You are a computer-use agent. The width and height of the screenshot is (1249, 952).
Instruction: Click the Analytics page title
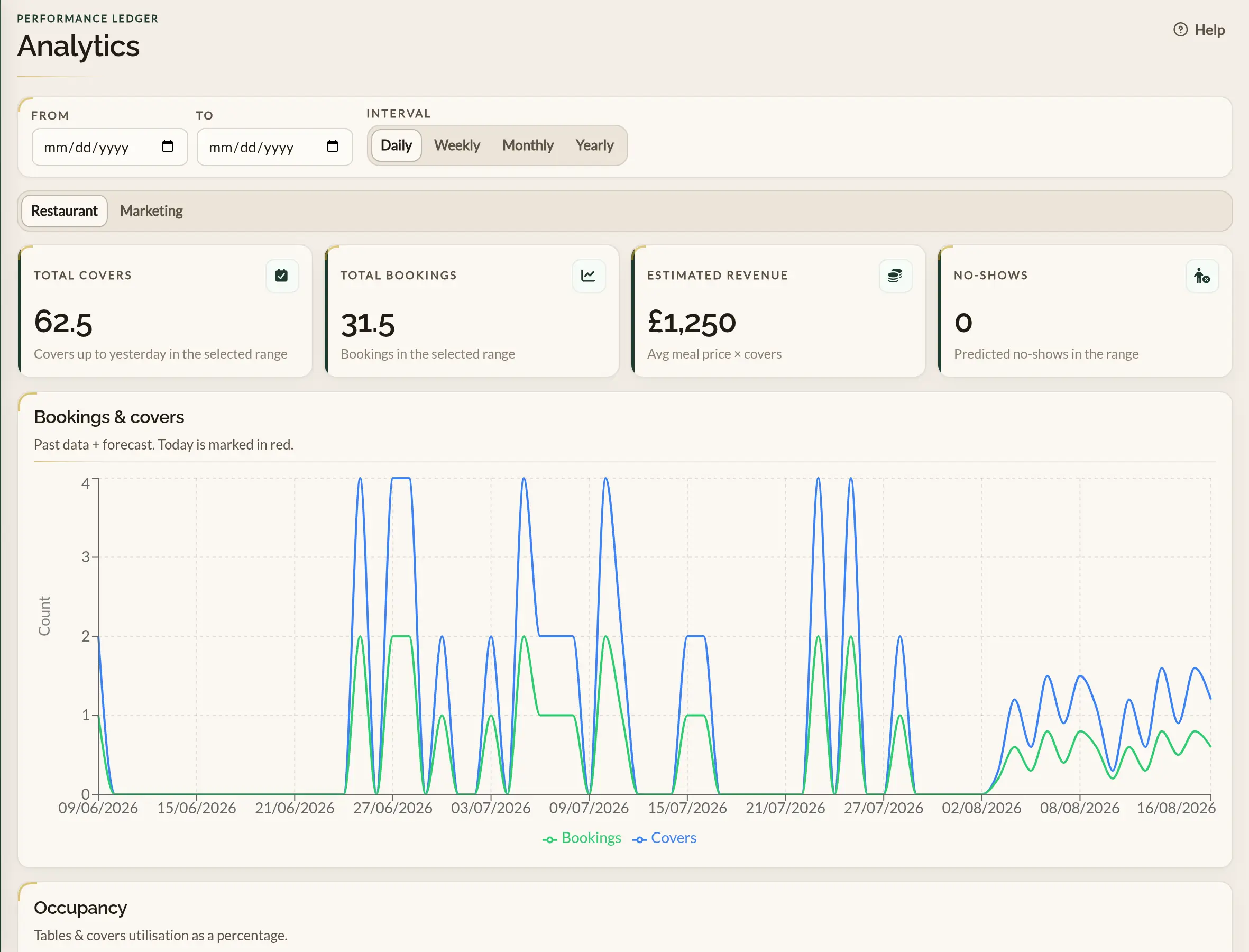point(78,46)
